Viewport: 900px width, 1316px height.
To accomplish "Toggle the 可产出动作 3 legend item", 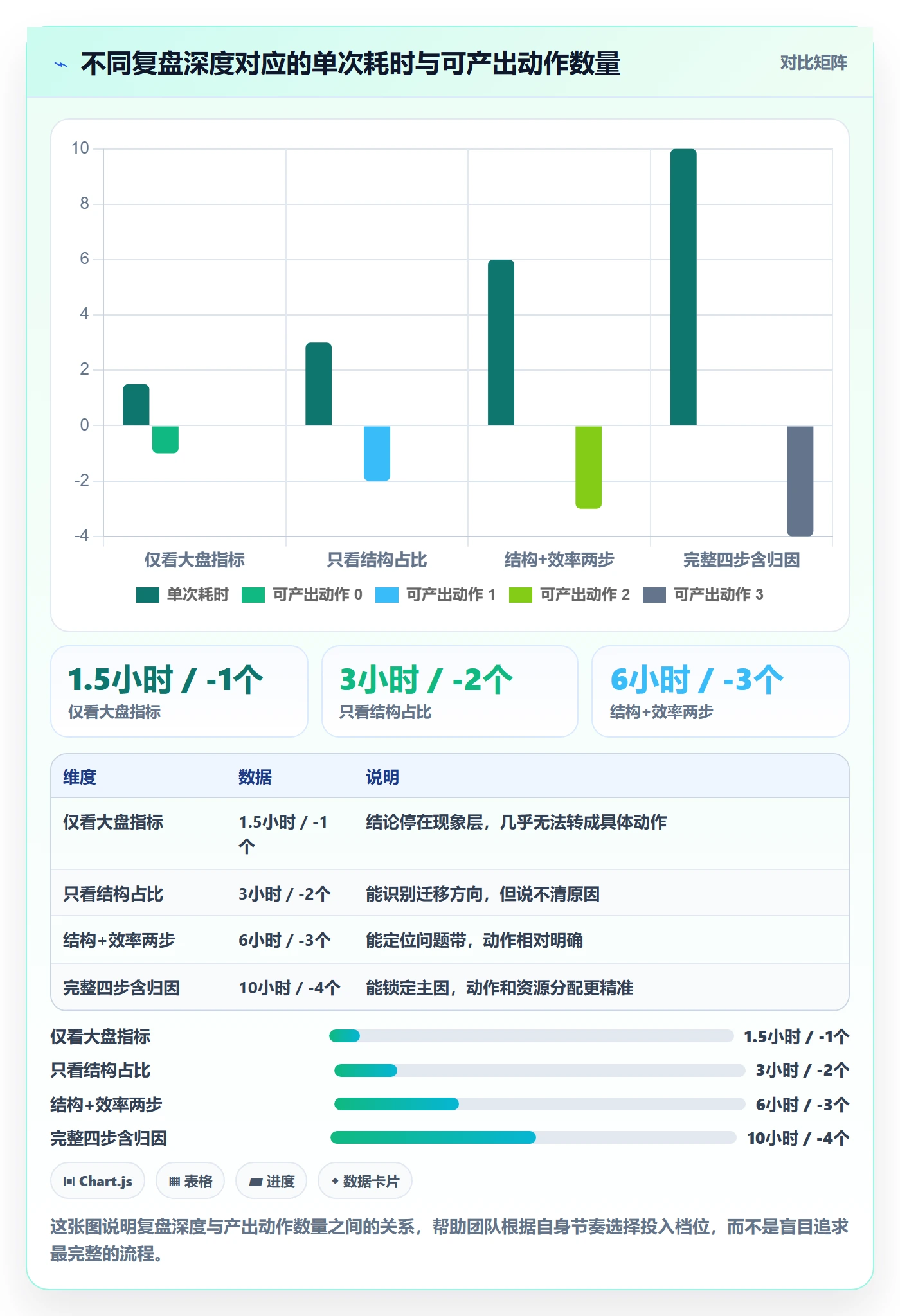I will (703, 595).
